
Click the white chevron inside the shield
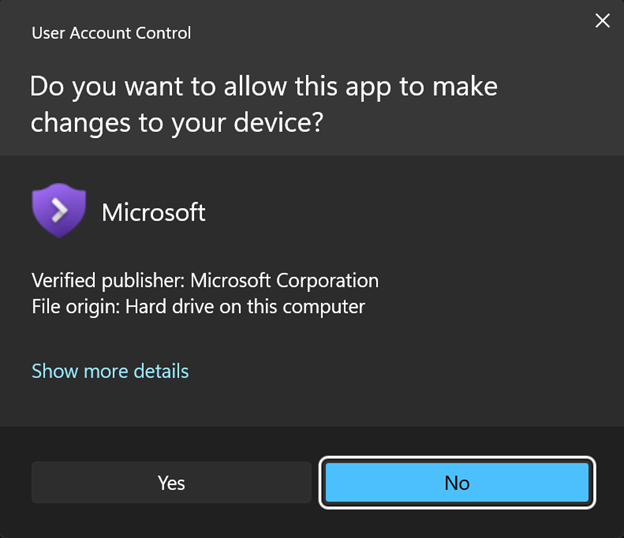tap(59, 209)
